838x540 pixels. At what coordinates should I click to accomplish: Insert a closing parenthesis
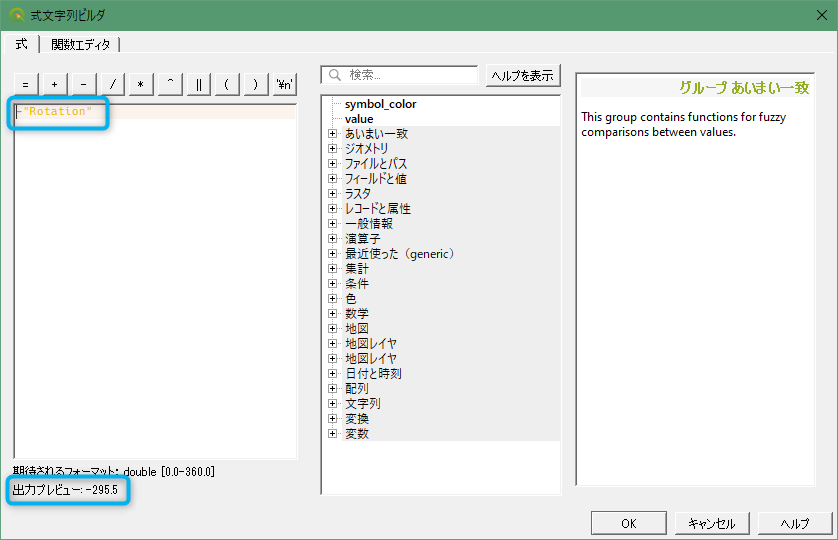(257, 85)
